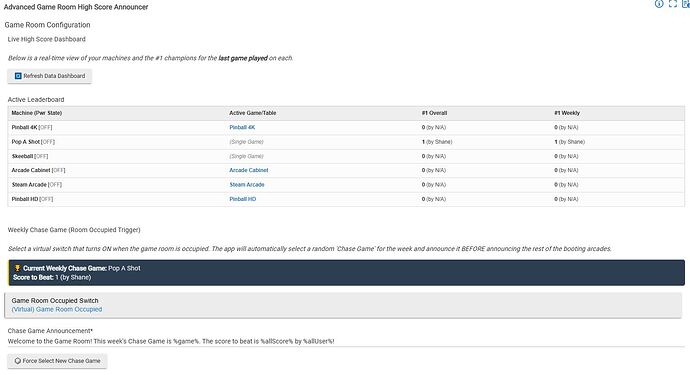The image size is (690, 375).
Task: Open the Pinball 4K game link
Action: point(242,127)
